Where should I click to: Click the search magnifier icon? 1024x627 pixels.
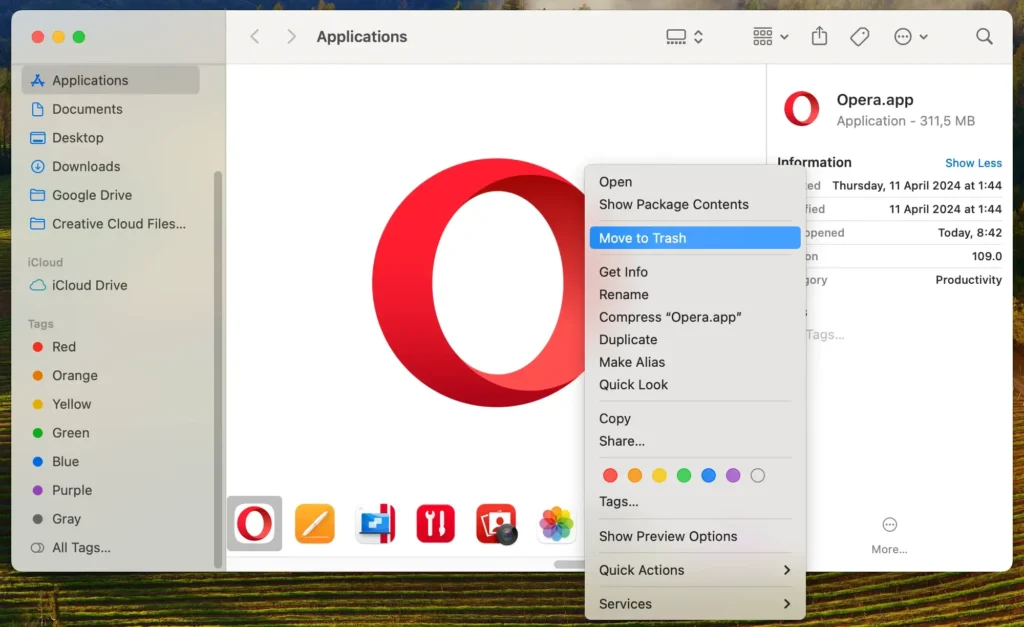coord(984,37)
